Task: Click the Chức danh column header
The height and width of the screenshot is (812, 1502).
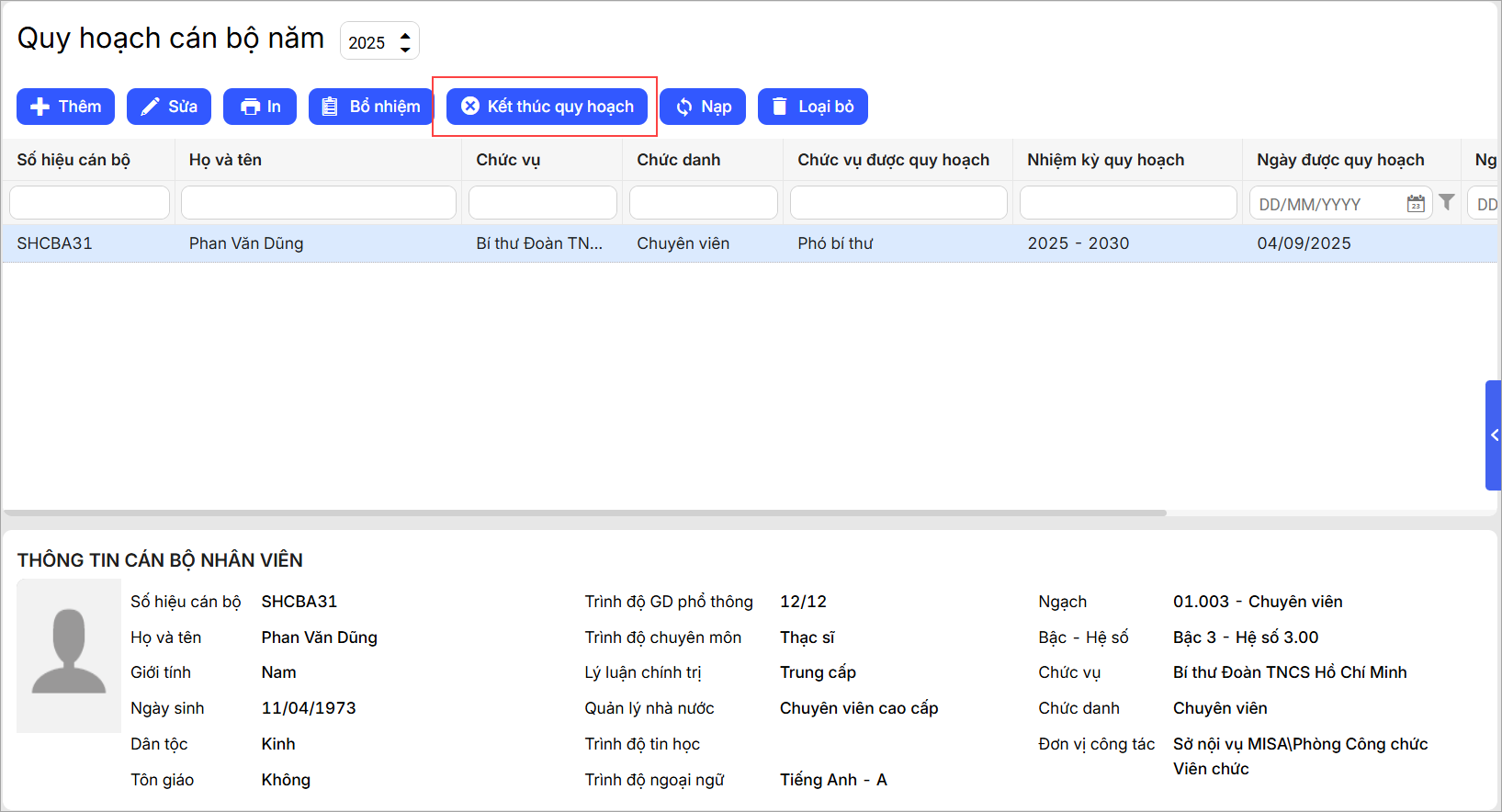Action: (x=678, y=160)
